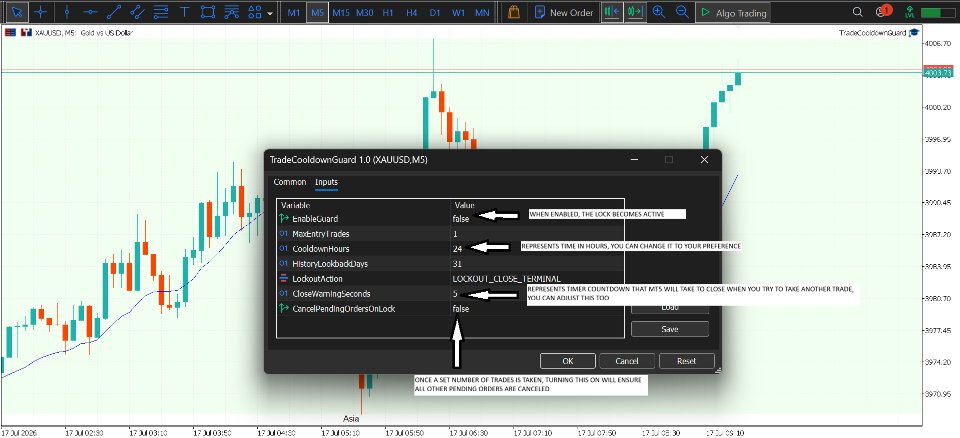The width and height of the screenshot is (960, 438).
Task: Select the vertical line drawing tool
Action: pos(67,12)
